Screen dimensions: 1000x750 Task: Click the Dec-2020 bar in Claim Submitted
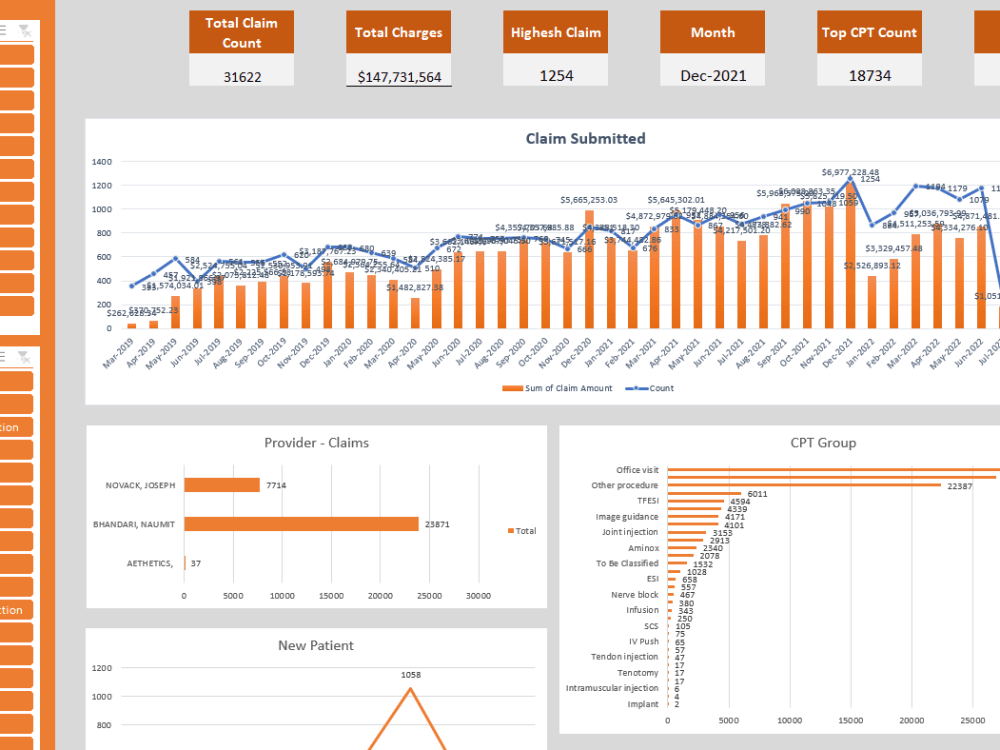[x=589, y=269]
